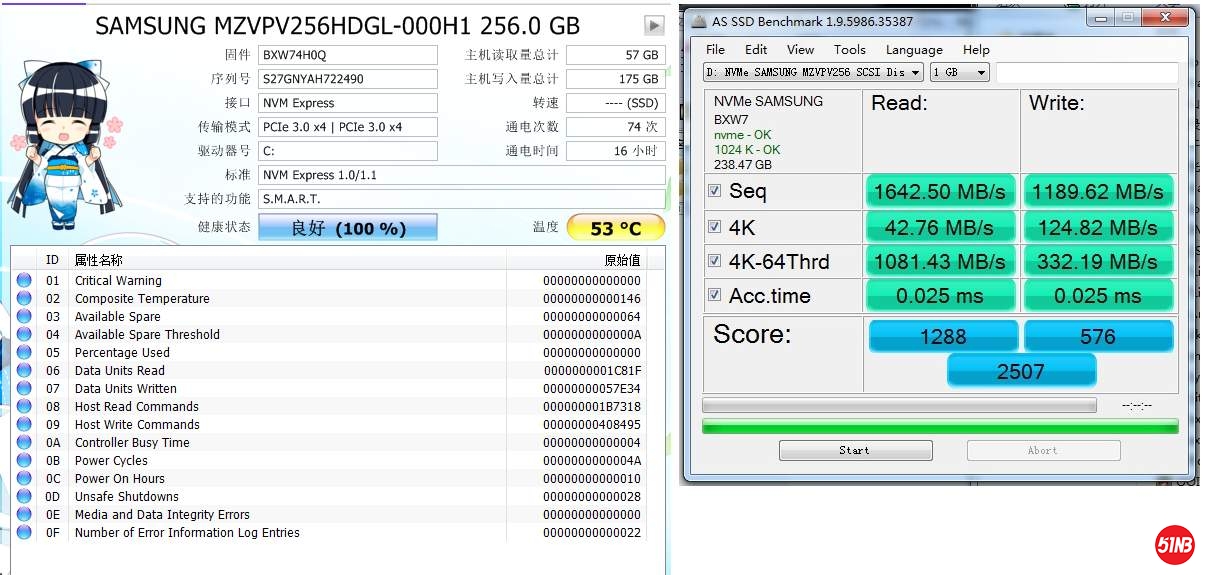Click the Critical Warning status orb
Screen dimensions: 1205x575
pos(24,281)
